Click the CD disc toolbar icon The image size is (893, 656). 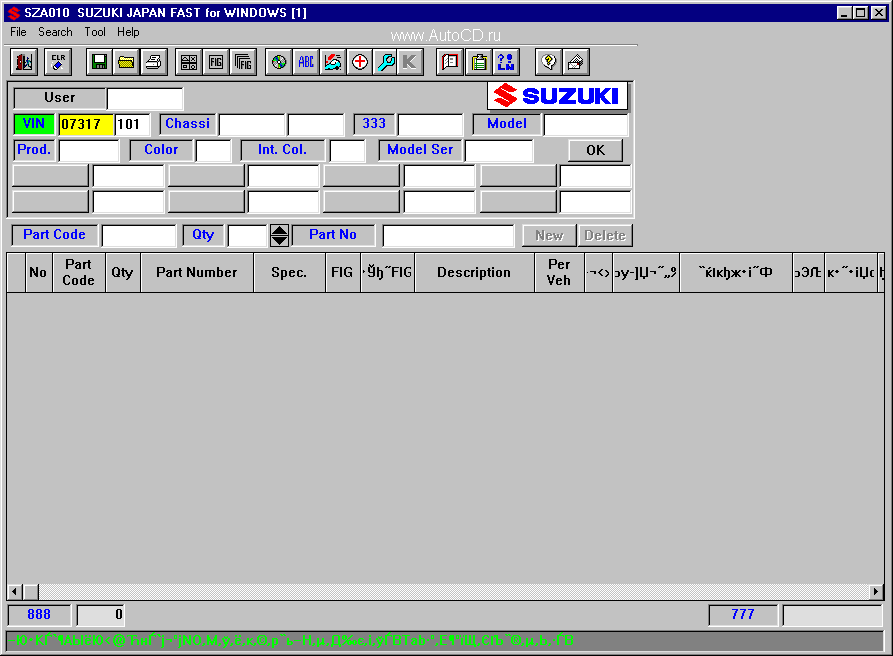279,62
